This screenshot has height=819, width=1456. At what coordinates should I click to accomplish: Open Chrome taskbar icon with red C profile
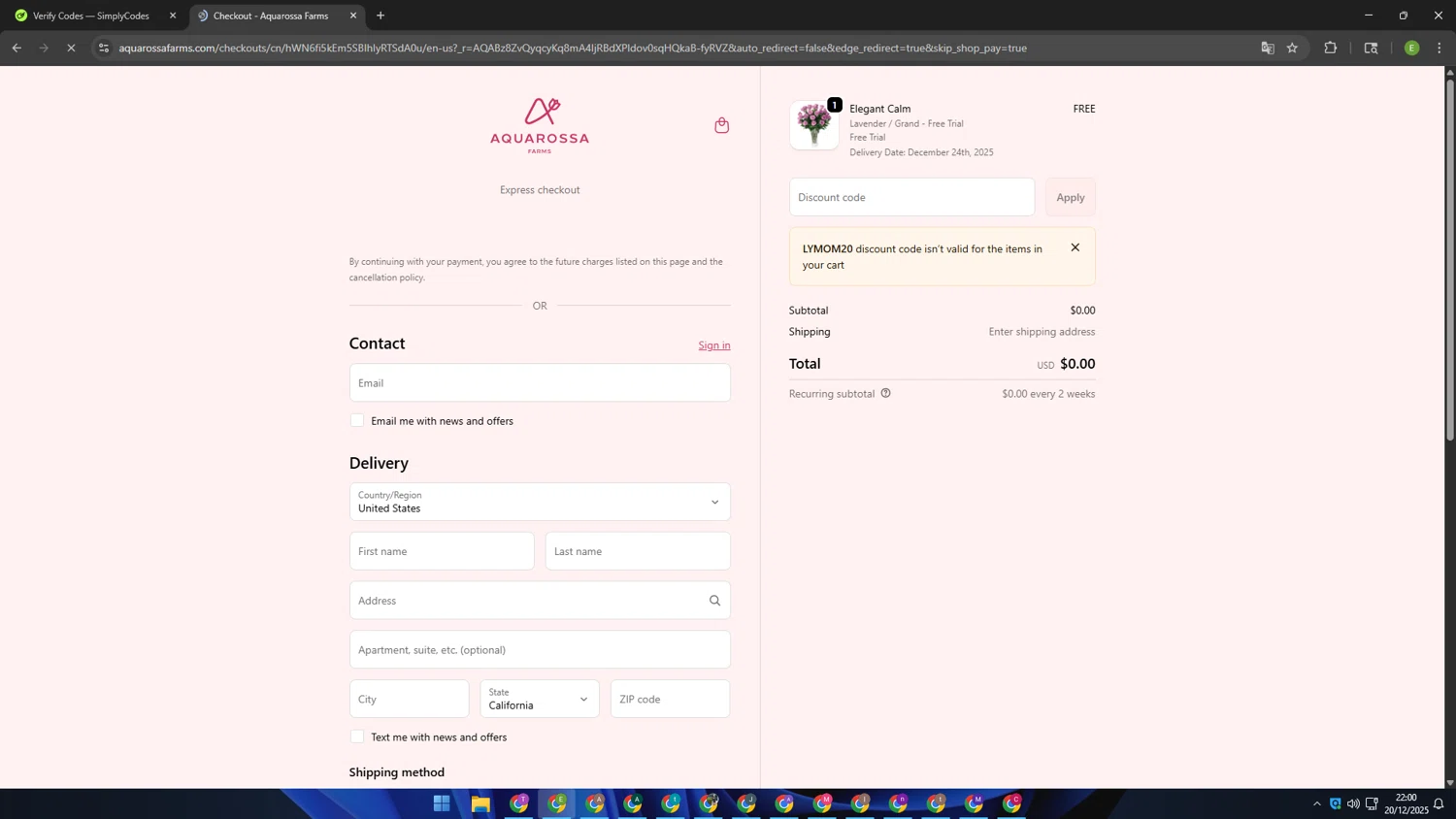click(x=1012, y=803)
